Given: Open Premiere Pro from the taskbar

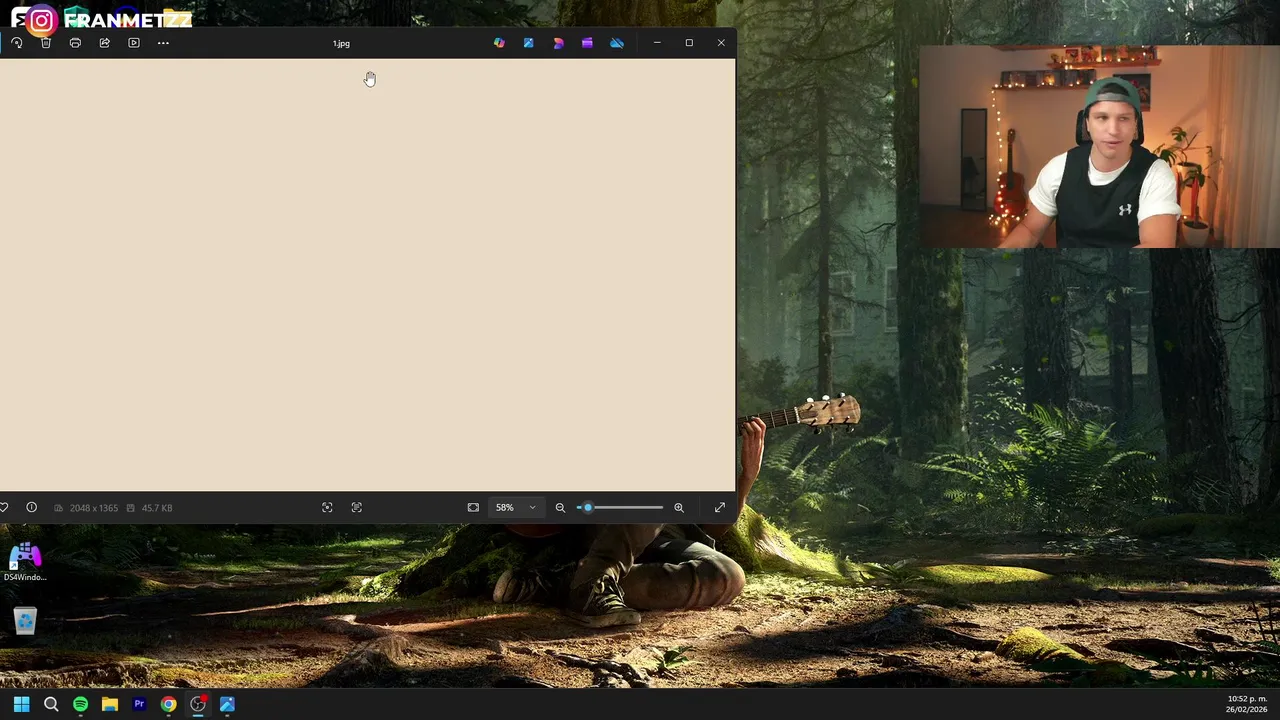Looking at the screenshot, I should pyautogui.click(x=139, y=704).
